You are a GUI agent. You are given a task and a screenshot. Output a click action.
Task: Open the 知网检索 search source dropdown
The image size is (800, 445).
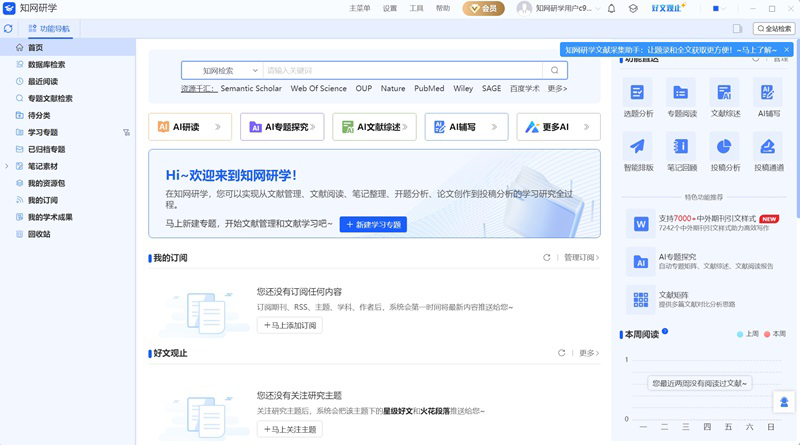coord(221,70)
